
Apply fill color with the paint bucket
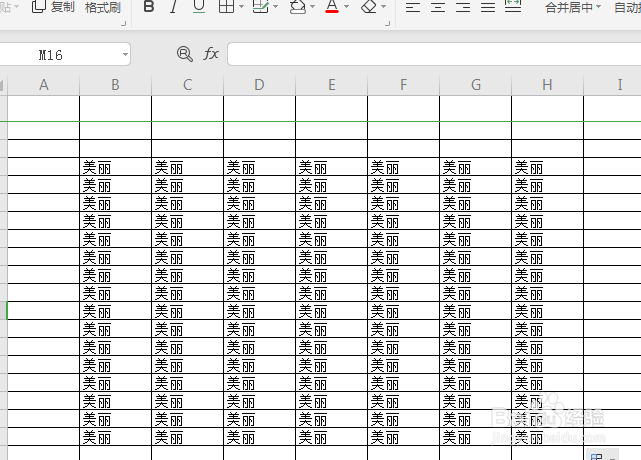point(298,6)
